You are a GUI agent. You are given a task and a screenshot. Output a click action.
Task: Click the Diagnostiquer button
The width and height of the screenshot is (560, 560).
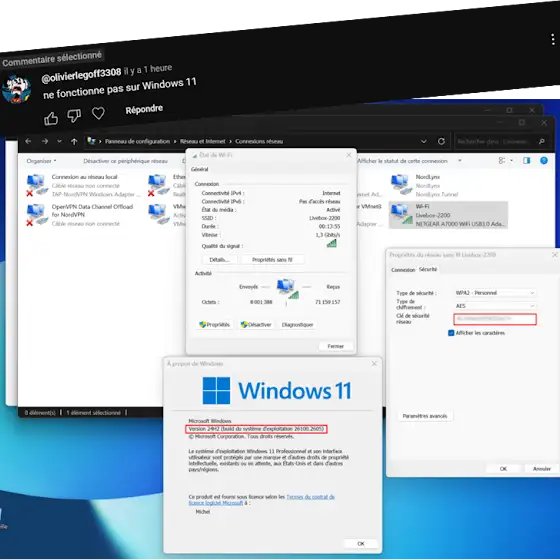297,325
